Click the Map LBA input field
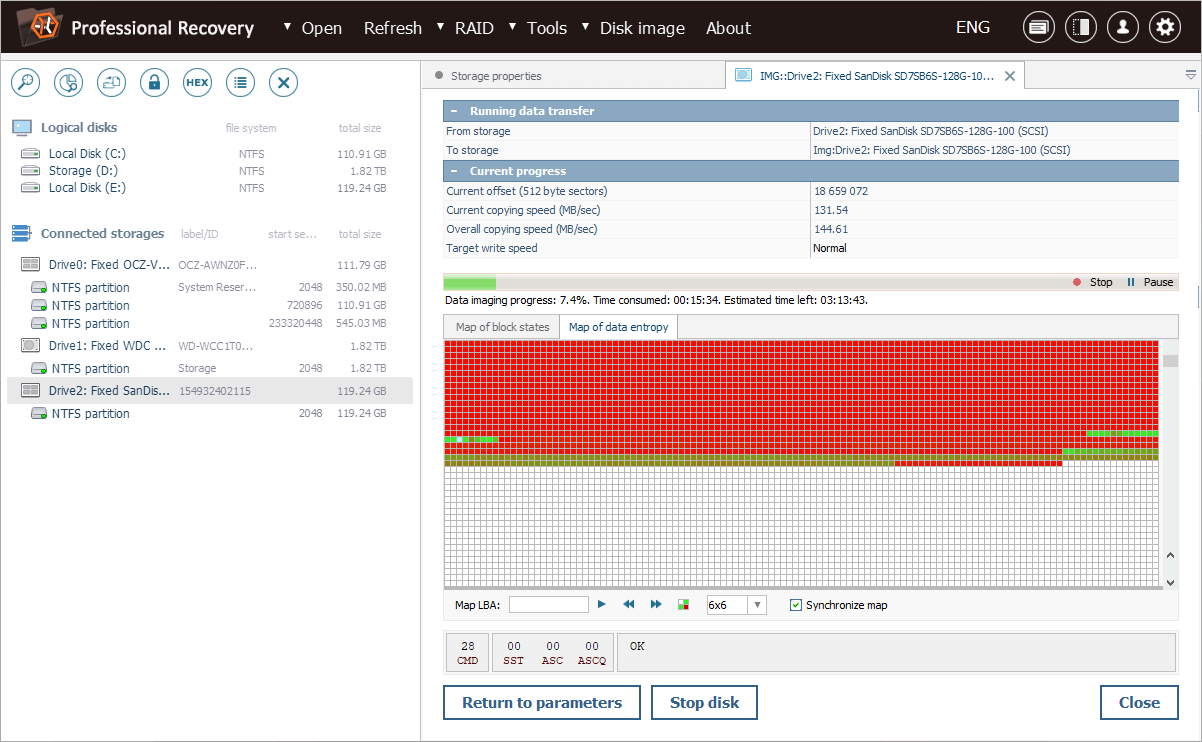The height and width of the screenshot is (742, 1202). (548, 605)
